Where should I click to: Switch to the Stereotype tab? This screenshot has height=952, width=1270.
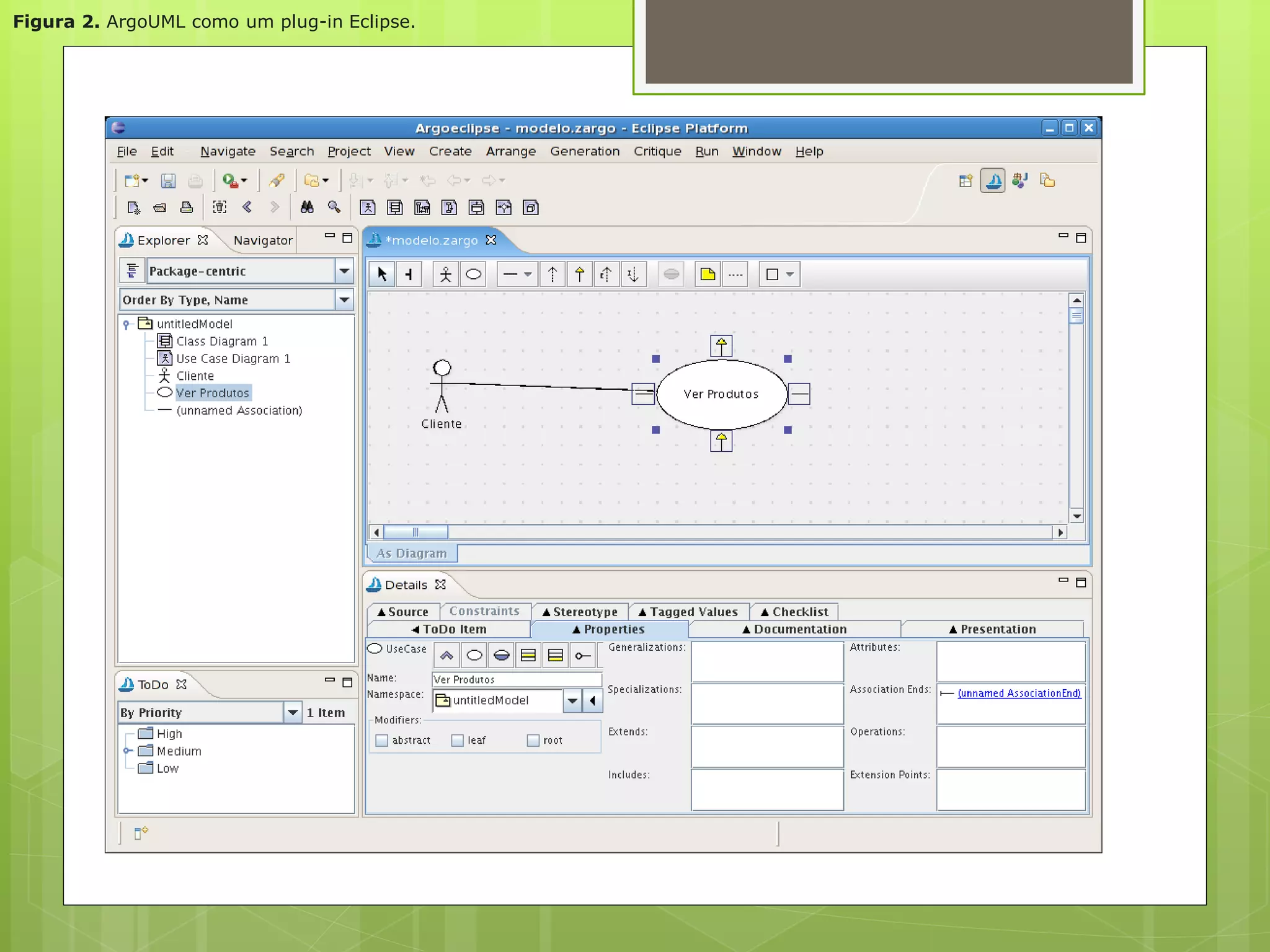[x=580, y=612]
